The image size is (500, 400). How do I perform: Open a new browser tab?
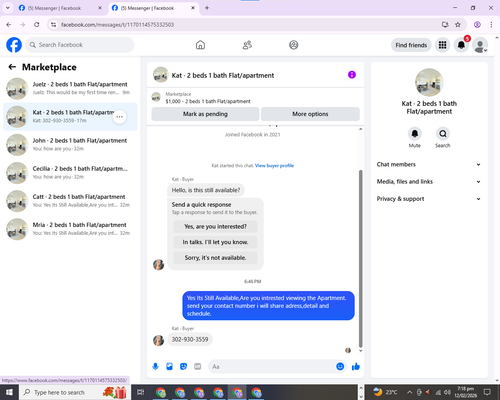[207, 8]
